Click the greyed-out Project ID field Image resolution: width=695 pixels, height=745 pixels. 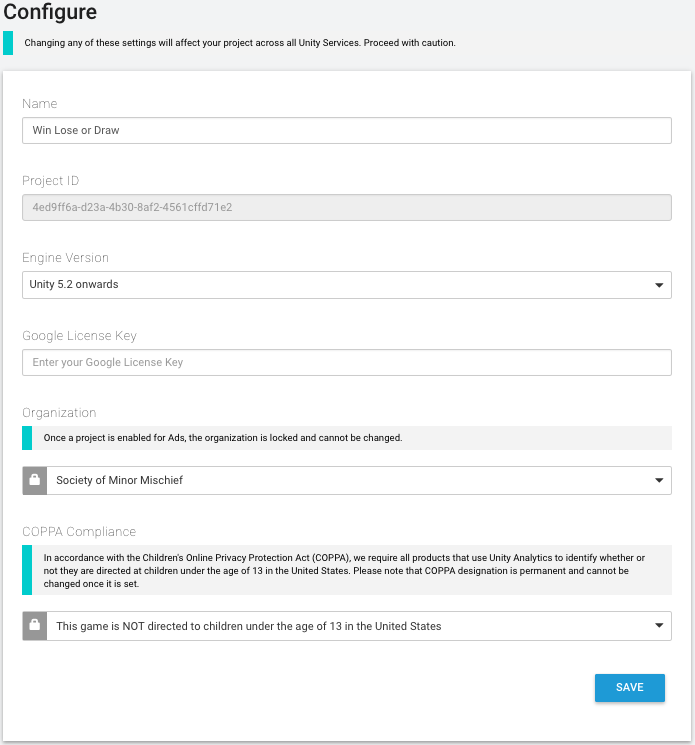pos(346,208)
